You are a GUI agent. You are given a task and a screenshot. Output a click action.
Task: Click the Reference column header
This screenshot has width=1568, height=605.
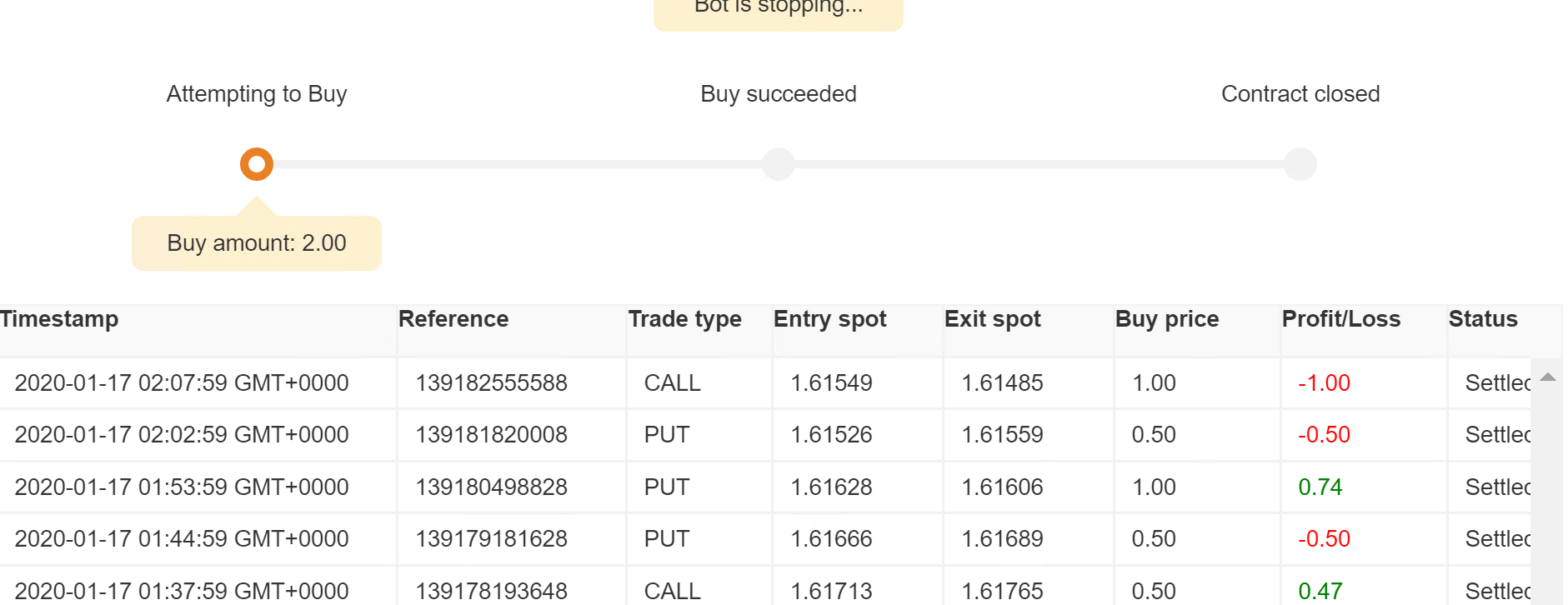point(453,318)
